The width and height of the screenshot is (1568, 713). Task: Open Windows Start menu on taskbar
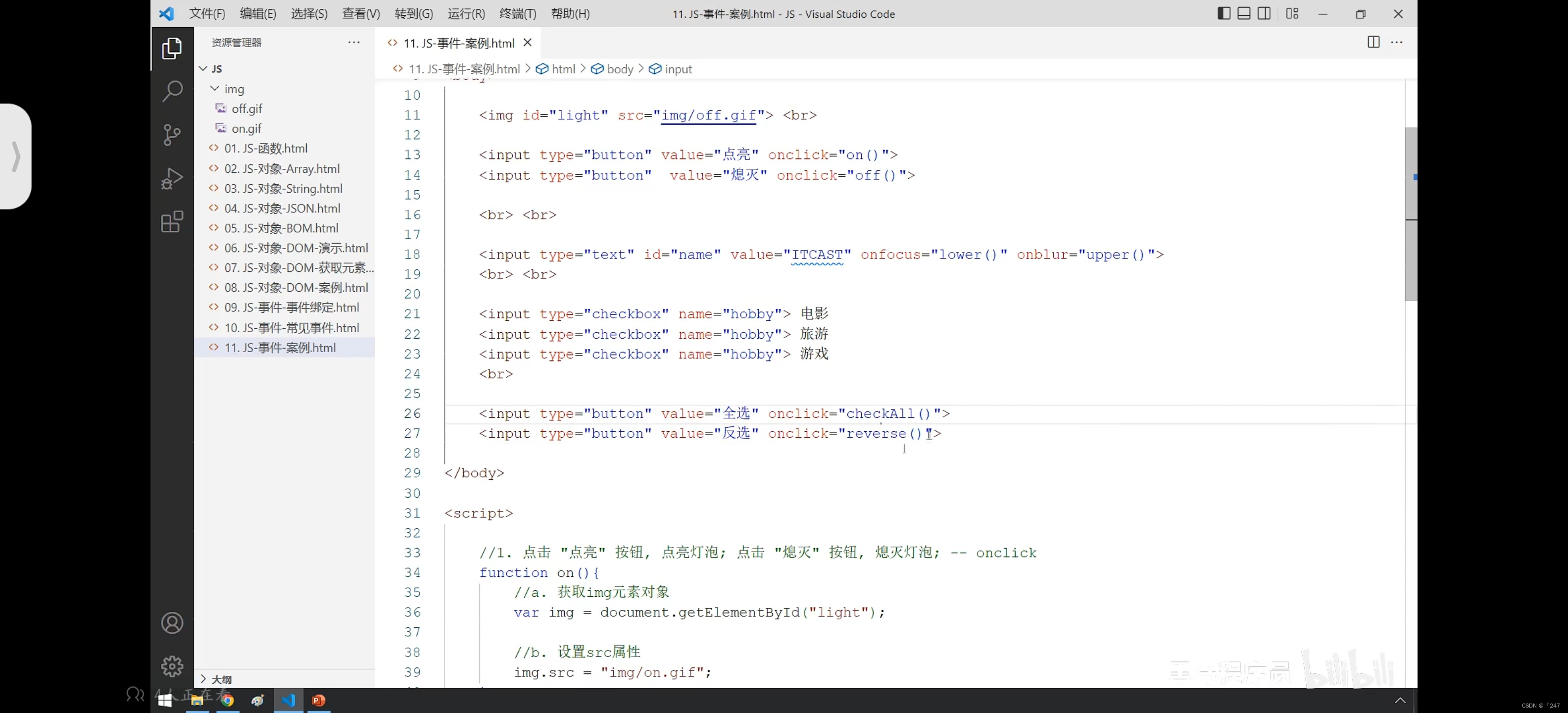point(165,700)
